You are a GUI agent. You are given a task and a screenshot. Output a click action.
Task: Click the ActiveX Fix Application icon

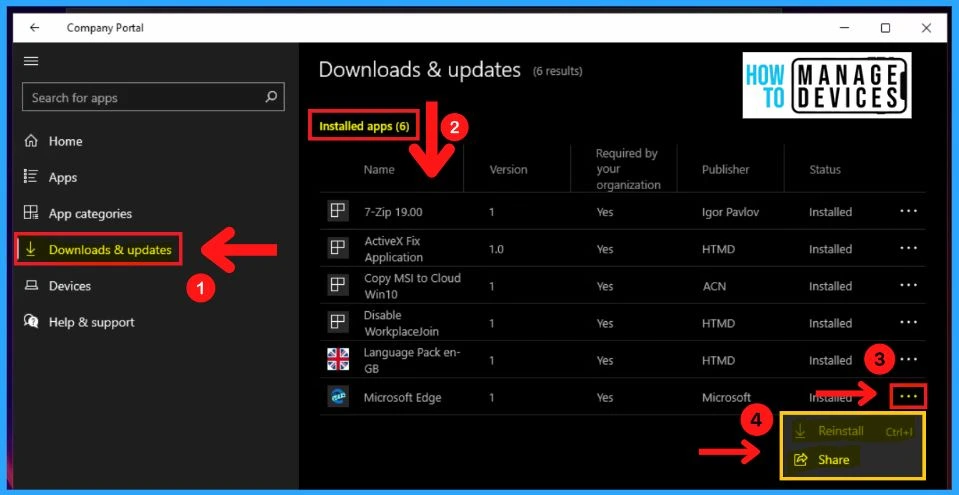click(338, 248)
